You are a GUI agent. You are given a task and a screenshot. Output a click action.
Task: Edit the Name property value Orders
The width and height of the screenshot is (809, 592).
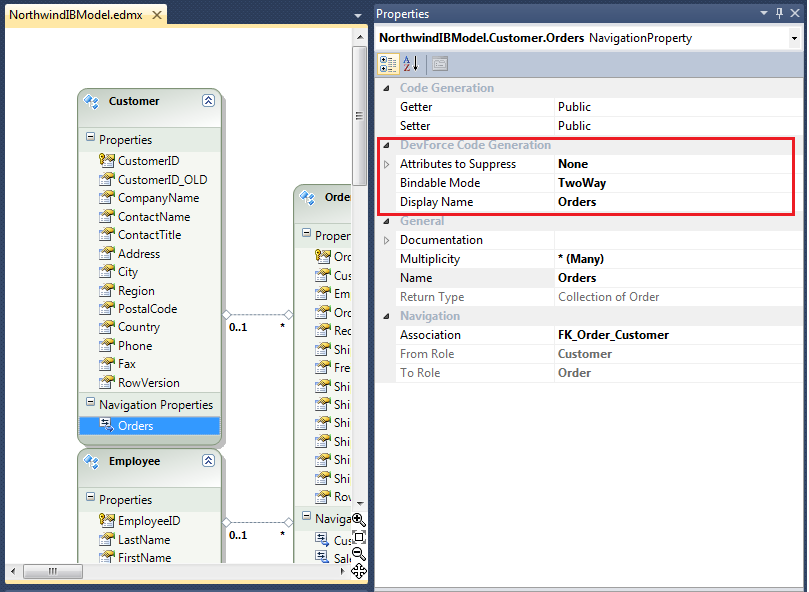pyautogui.click(x=678, y=278)
